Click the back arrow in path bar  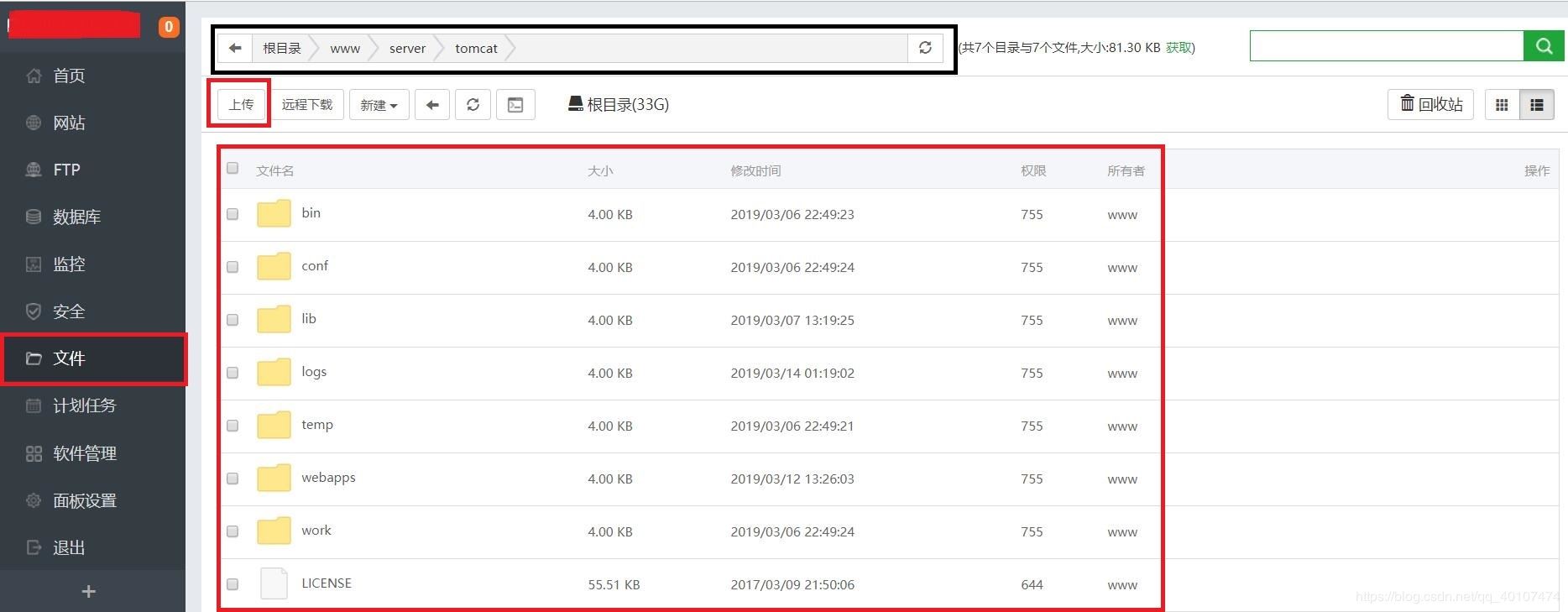(x=235, y=48)
